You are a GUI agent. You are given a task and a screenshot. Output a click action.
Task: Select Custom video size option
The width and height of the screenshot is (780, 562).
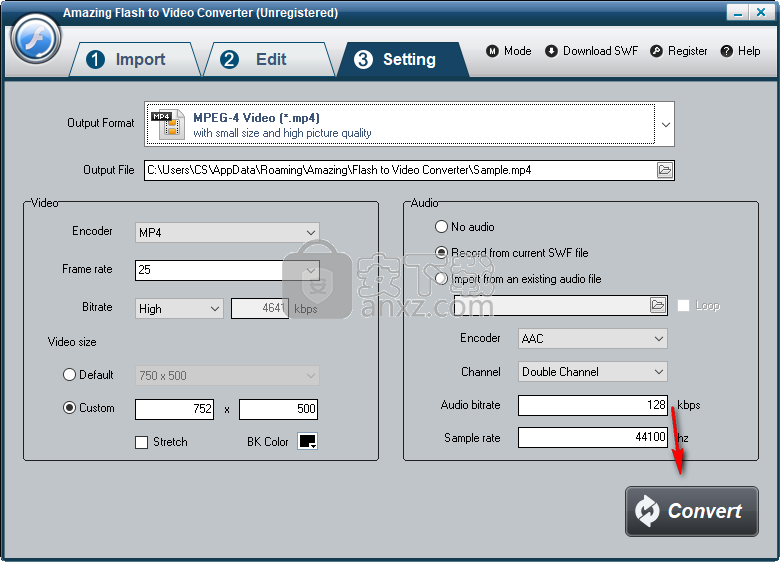[69, 408]
